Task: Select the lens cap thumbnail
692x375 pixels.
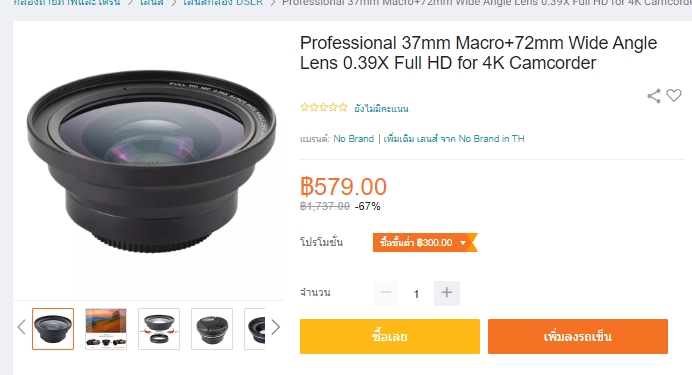Action: click(212, 329)
